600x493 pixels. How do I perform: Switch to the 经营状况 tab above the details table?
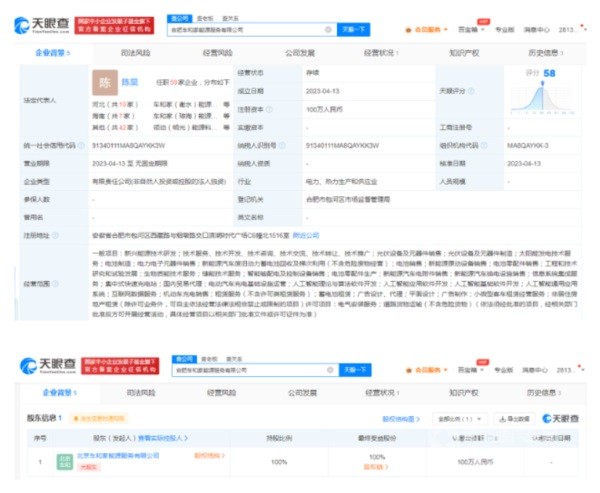click(381, 53)
